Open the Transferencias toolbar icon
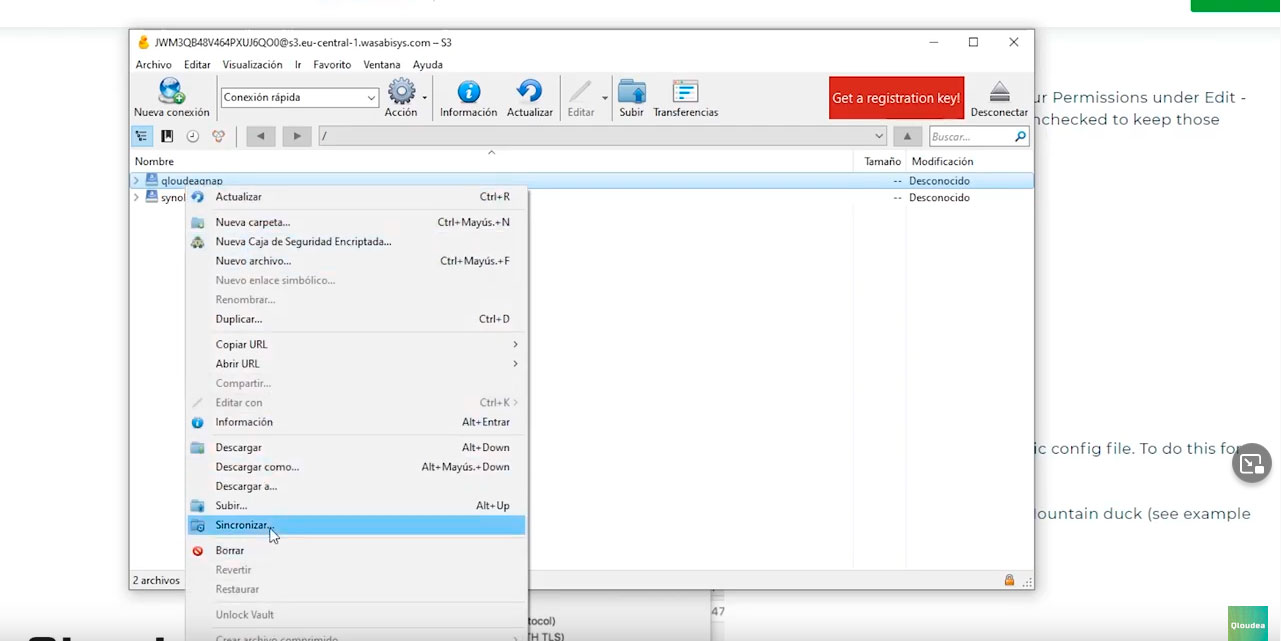Image resolution: width=1281 pixels, height=641 pixels. [685, 91]
